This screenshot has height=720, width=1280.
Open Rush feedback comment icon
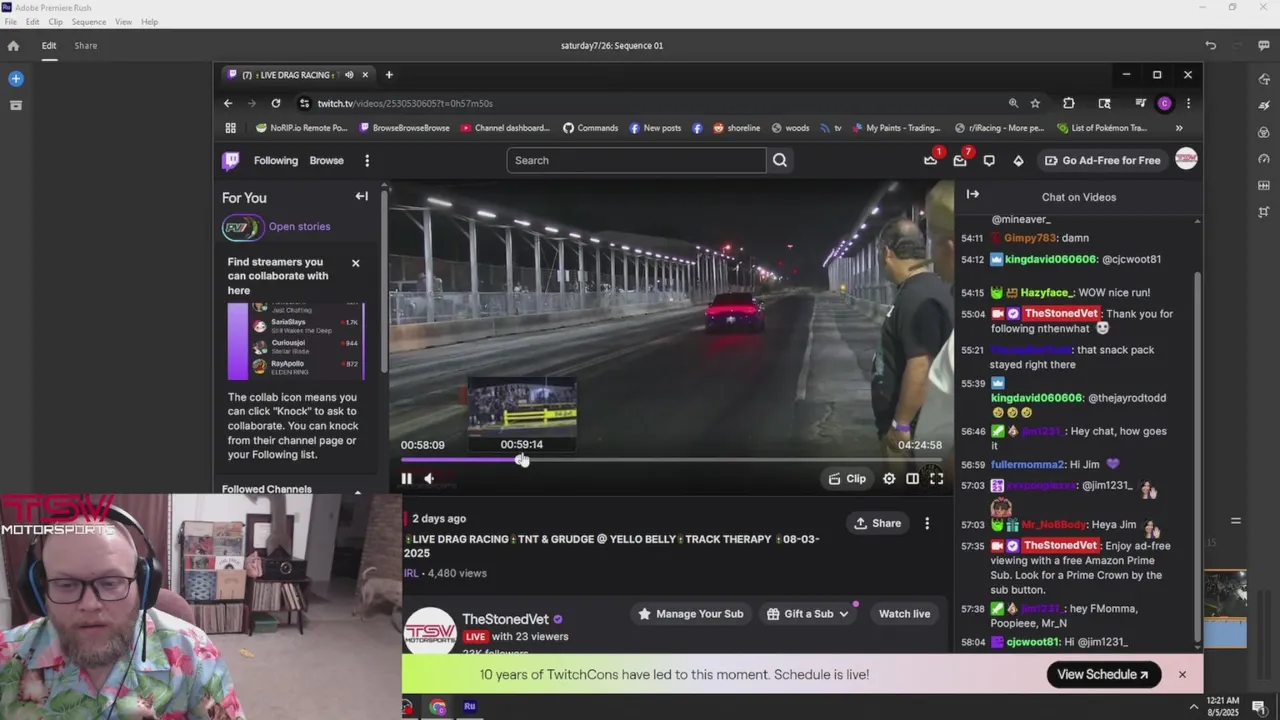pyautogui.click(x=1264, y=45)
